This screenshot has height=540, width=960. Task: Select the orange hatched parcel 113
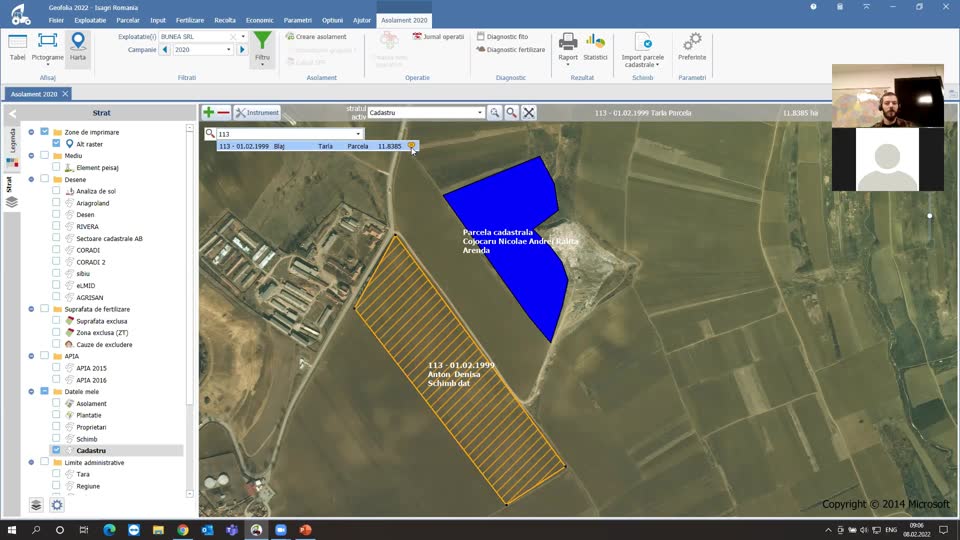coord(460,370)
